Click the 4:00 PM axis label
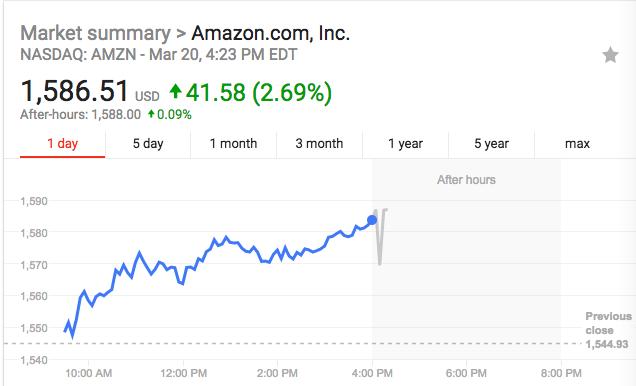636x386 pixels. tap(372, 373)
